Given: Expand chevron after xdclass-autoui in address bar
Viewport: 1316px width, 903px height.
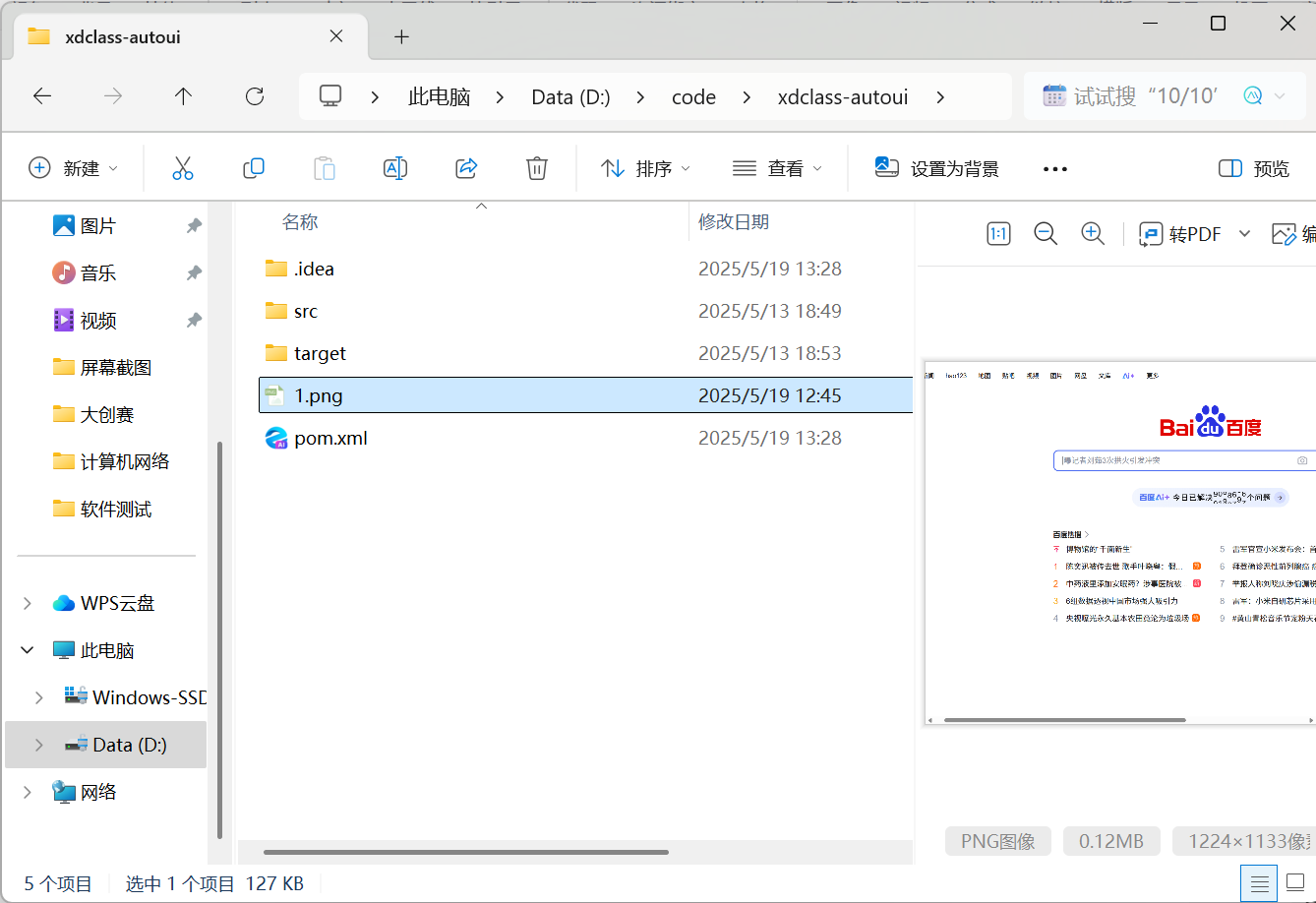Looking at the screenshot, I should pyautogui.click(x=941, y=96).
